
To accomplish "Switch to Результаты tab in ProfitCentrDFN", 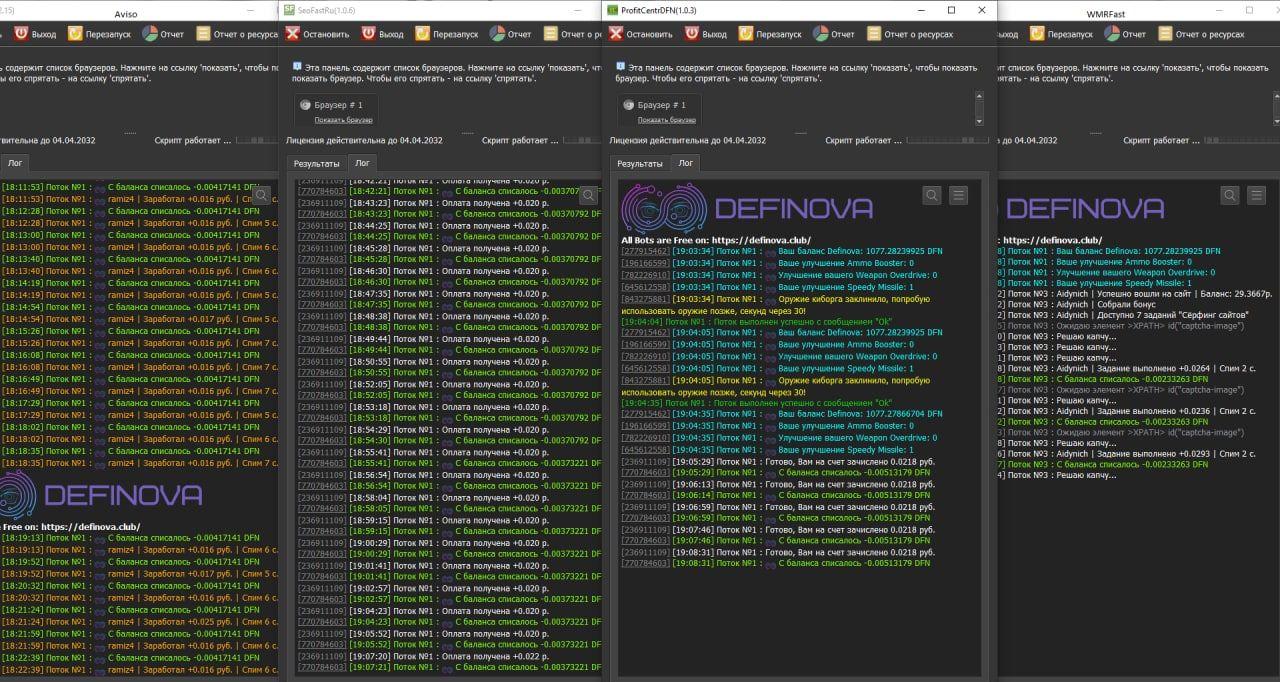I will click(x=639, y=163).
